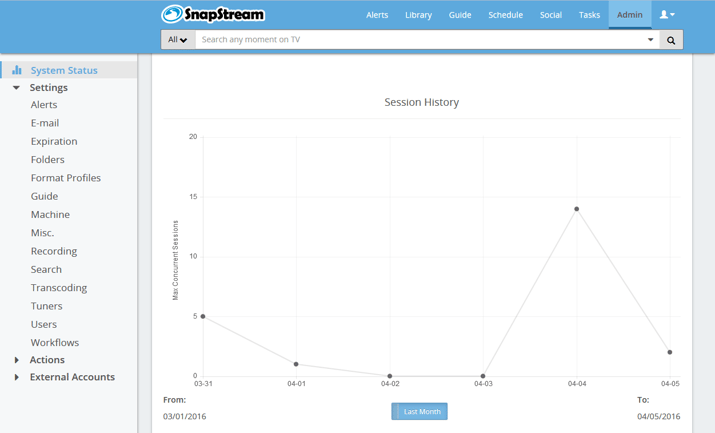The width and height of the screenshot is (715, 433).
Task: Click the 03-31 data point on chart
Action: 203,317
